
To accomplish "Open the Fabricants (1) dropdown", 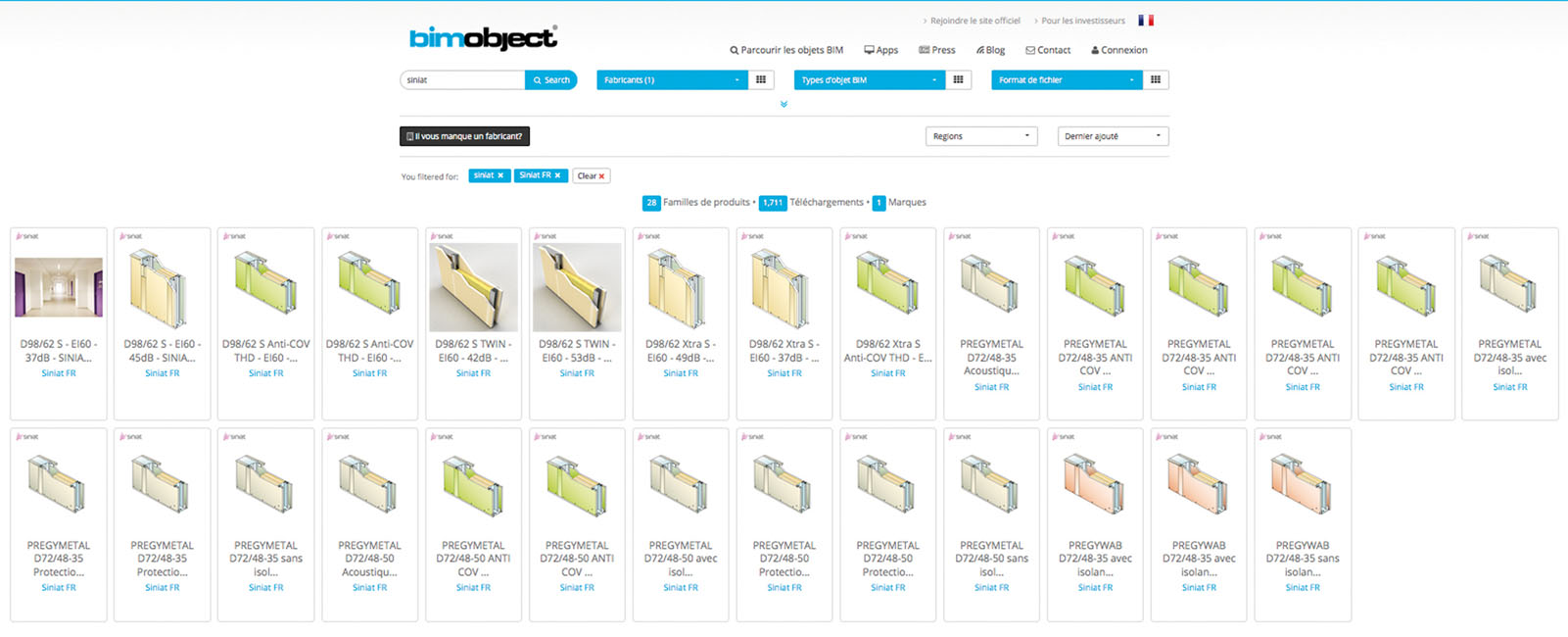I will 672,80.
